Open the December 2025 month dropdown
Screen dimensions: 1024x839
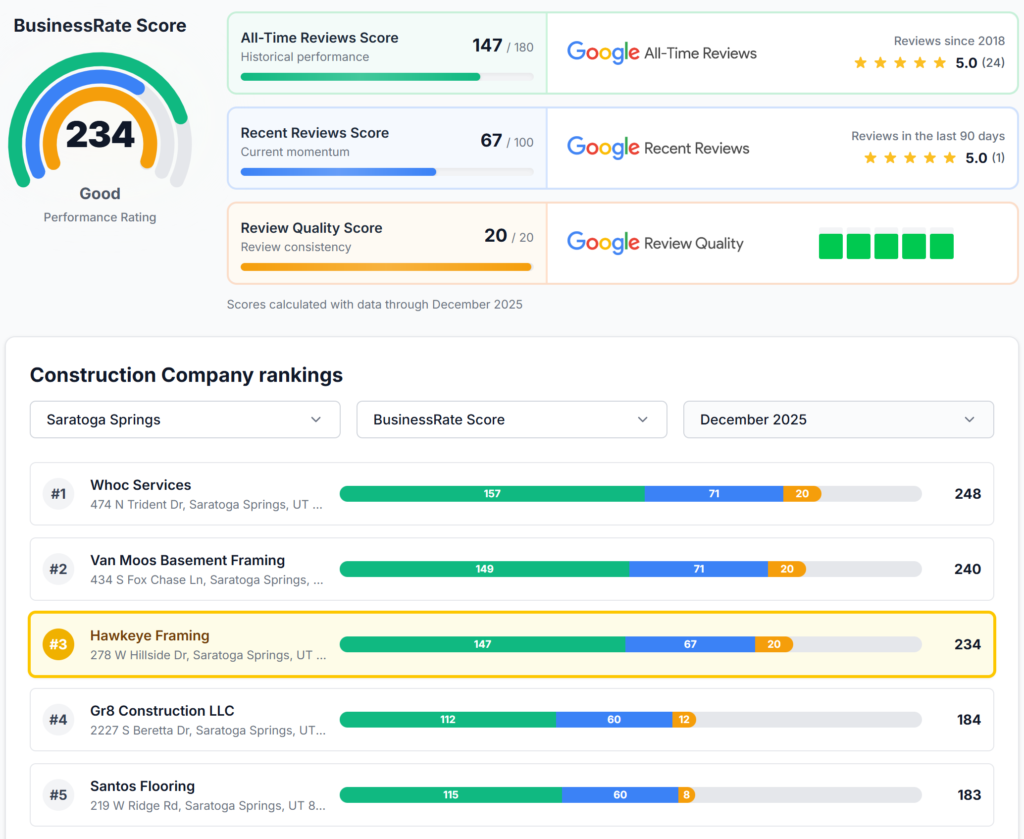(x=838, y=420)
